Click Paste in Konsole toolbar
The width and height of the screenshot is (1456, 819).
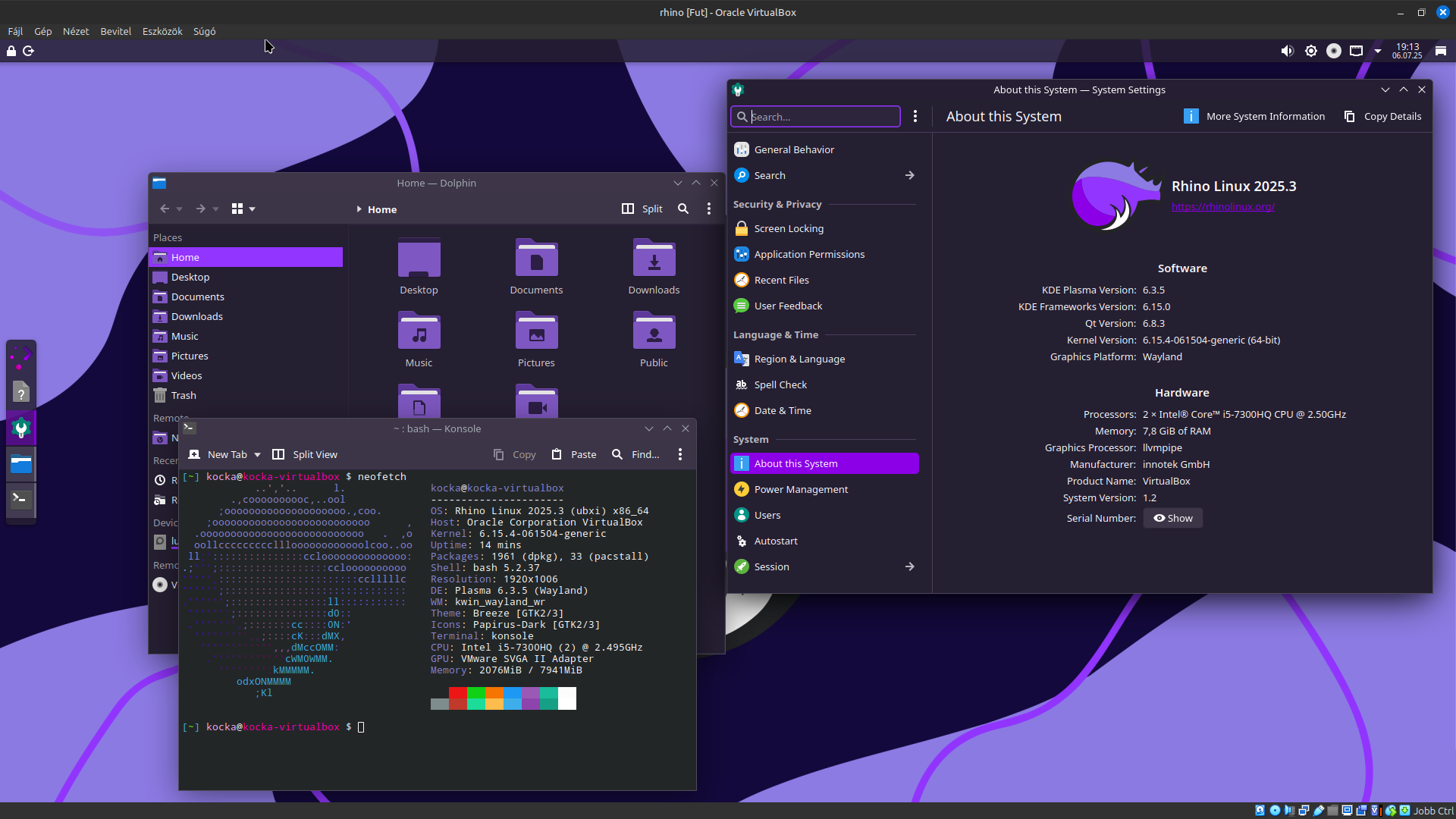click(574, 454)
